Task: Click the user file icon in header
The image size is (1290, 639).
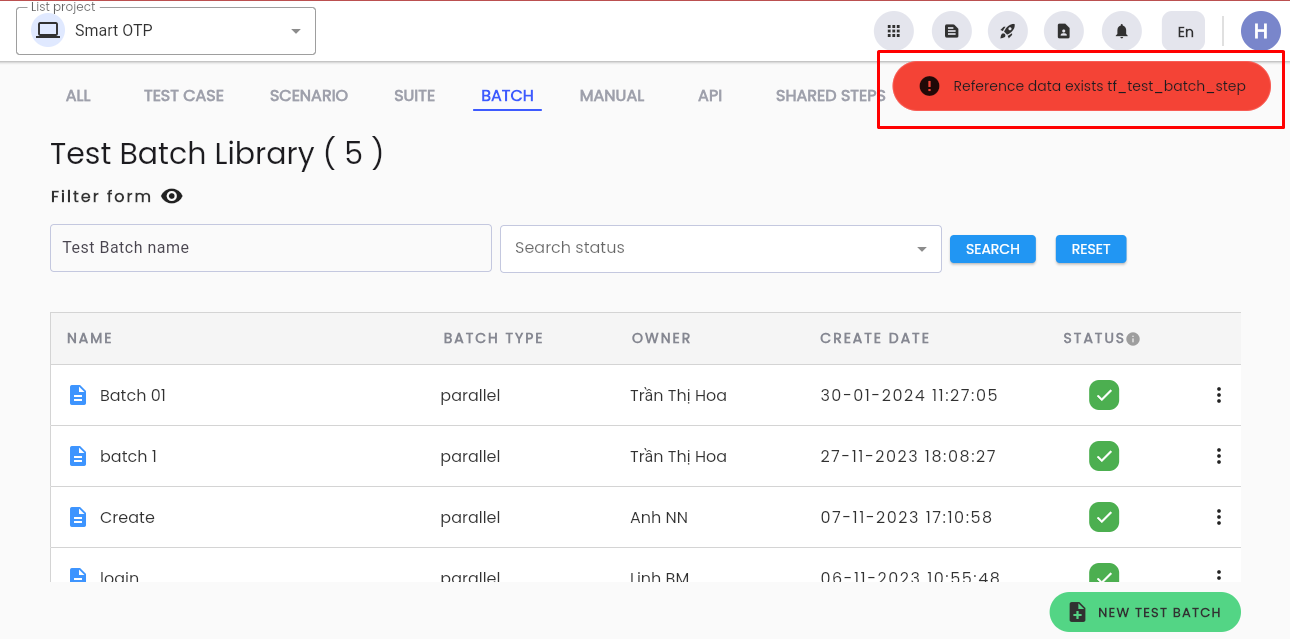Action: (1063, 31)
